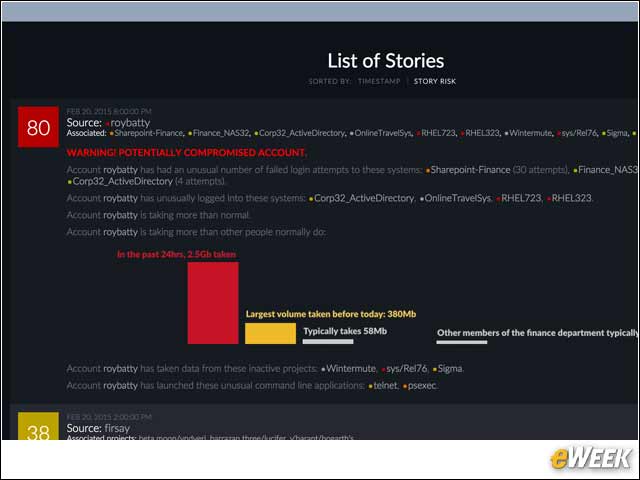Open Wintermute in inactive projects row
The height and width of the screenshot is (480, 640).
click(x=351, y=369)
